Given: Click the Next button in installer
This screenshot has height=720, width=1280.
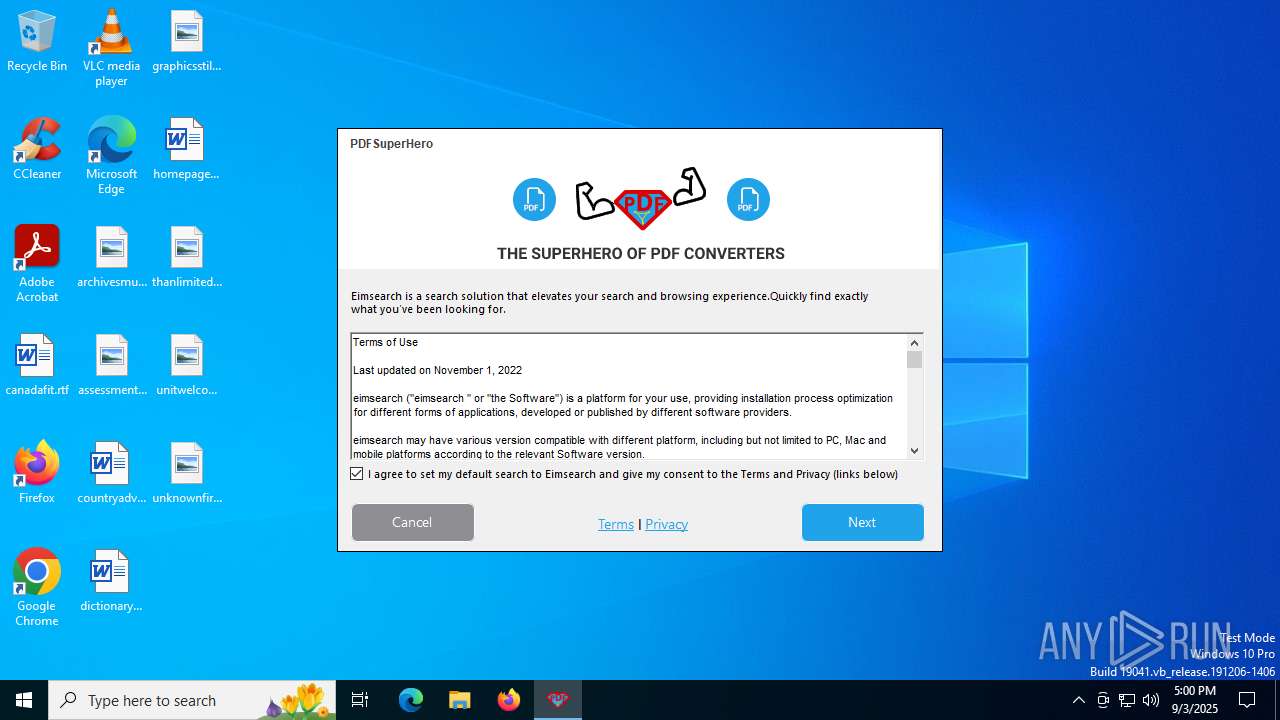Looking at the screenshot, I should [x=863, y=522].
